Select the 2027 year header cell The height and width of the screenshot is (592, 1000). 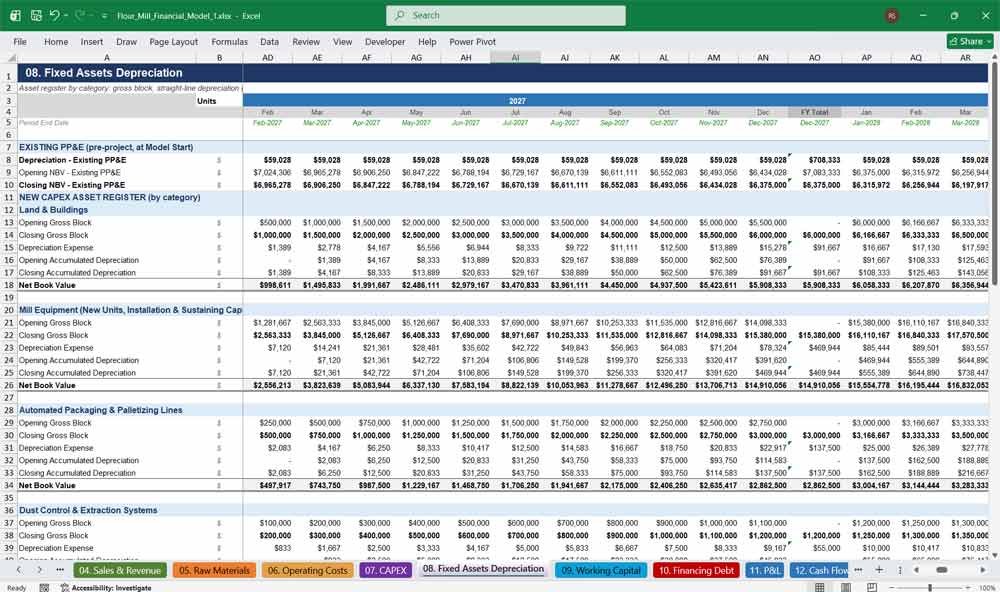tap(517, 101)
